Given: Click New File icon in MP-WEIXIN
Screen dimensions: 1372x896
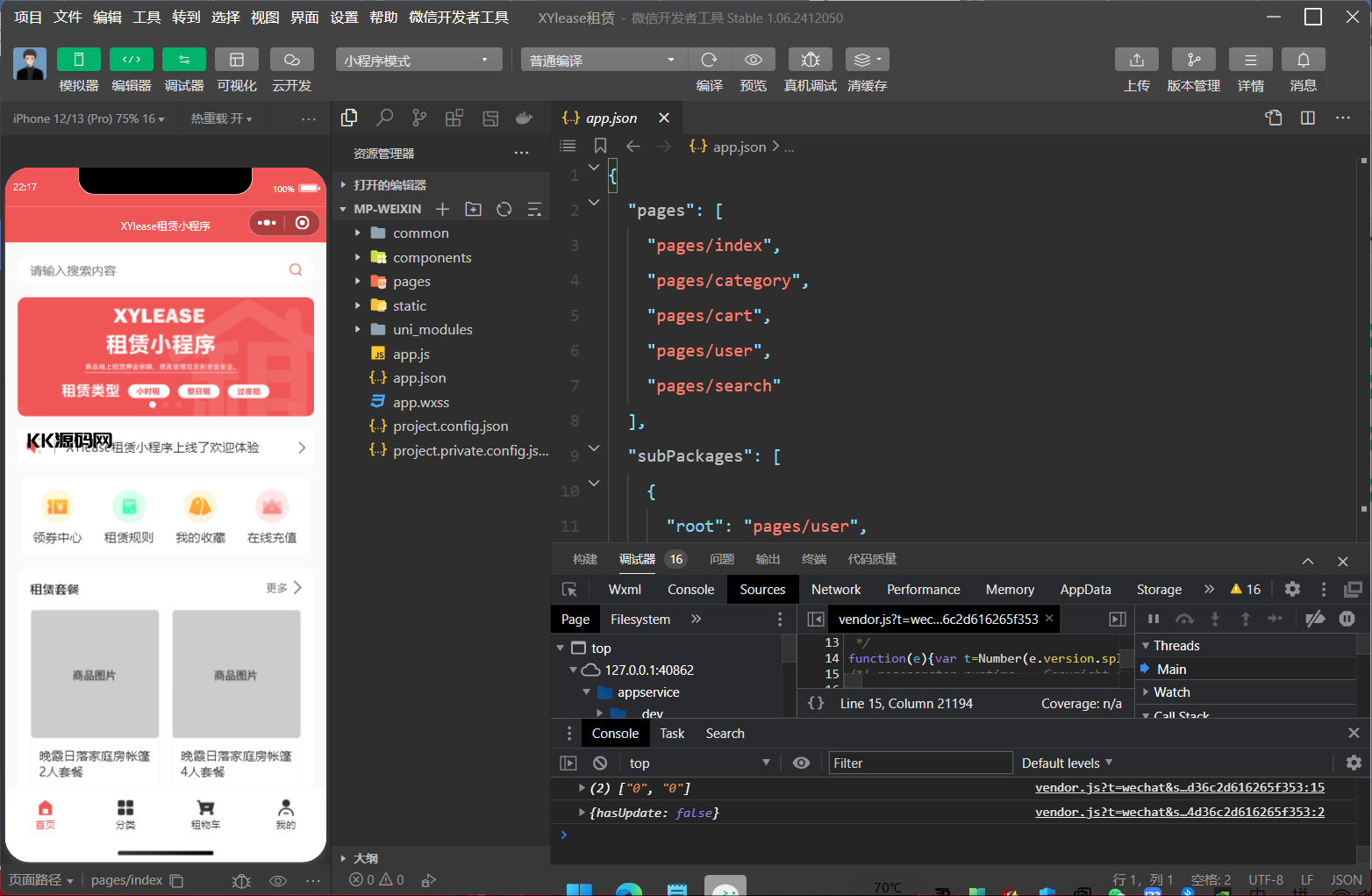Looking at the screenshot, I should pos(443,209).
